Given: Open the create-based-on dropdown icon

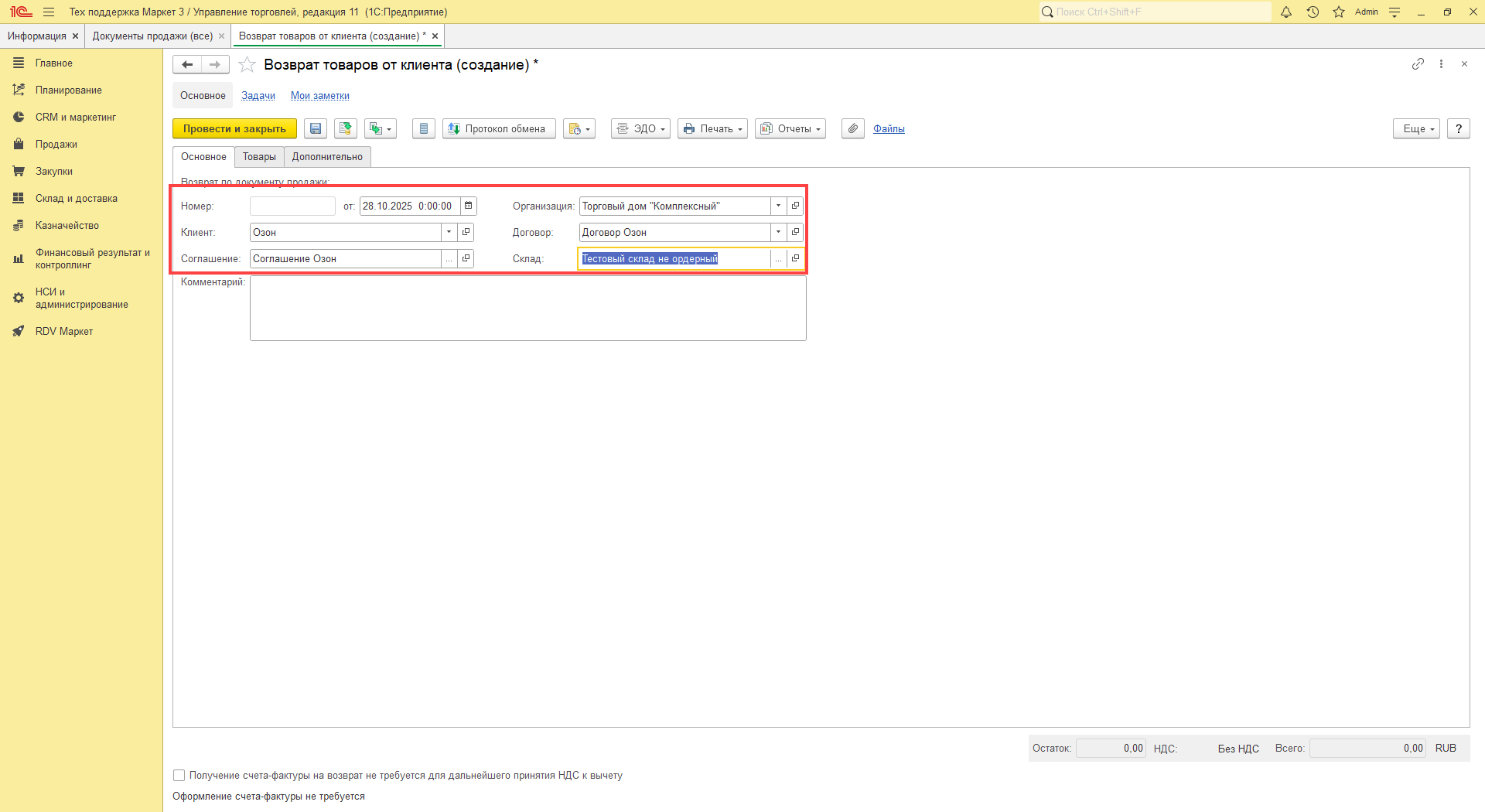Looking at the screenshot, I should click(381, 128).
